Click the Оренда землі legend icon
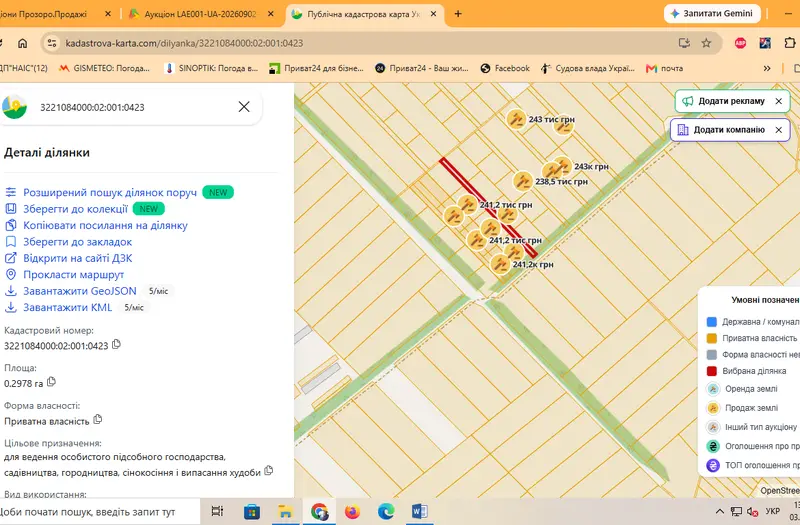Viewport: 800px width, 525px height. pos(712,389)
